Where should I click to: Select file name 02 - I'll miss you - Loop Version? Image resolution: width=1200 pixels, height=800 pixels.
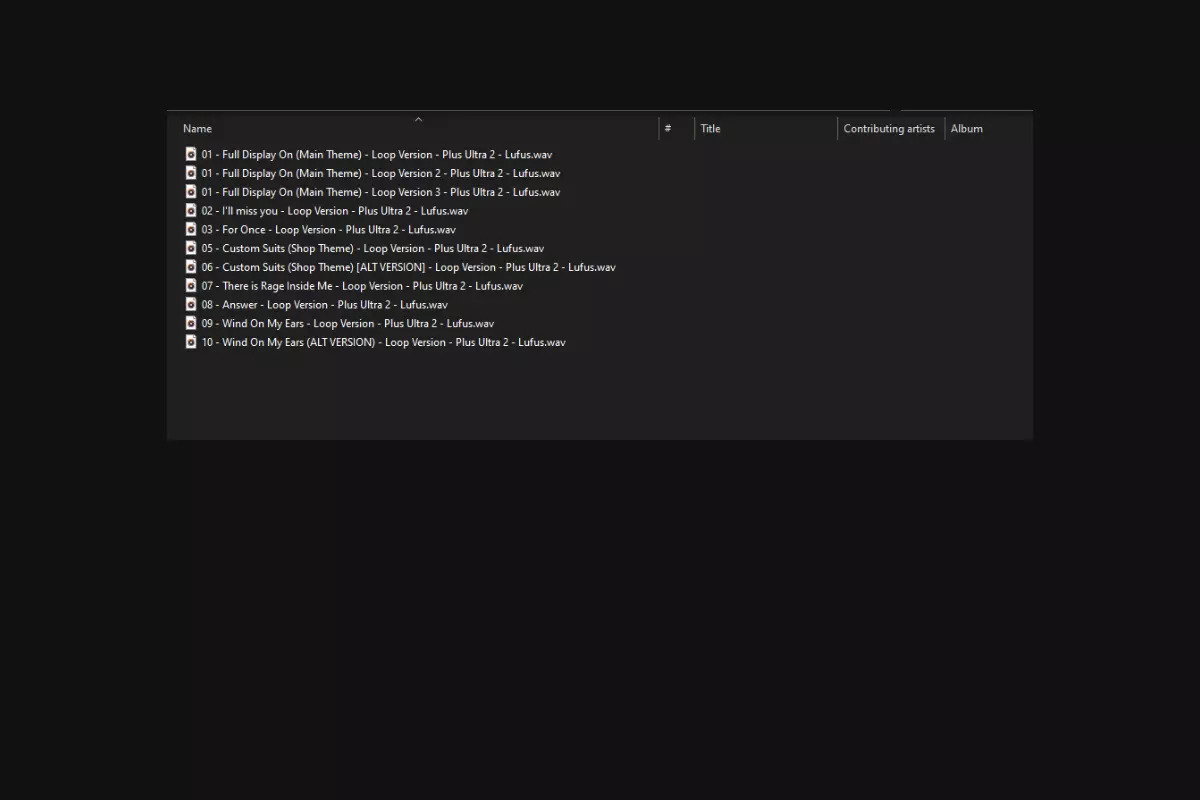pos(335,211)
